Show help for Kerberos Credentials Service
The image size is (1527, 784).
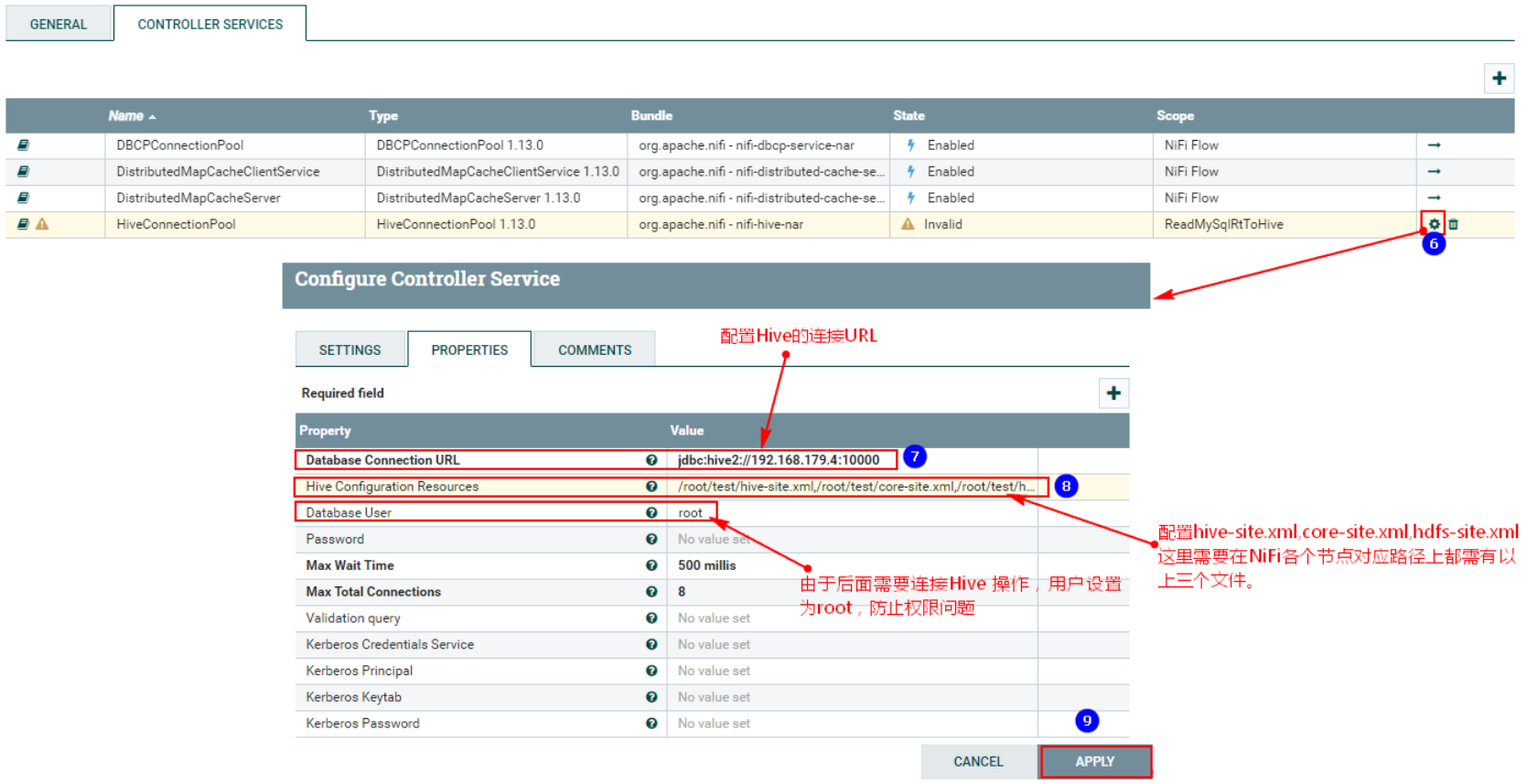pyautogui.click(x=651, y=645)
